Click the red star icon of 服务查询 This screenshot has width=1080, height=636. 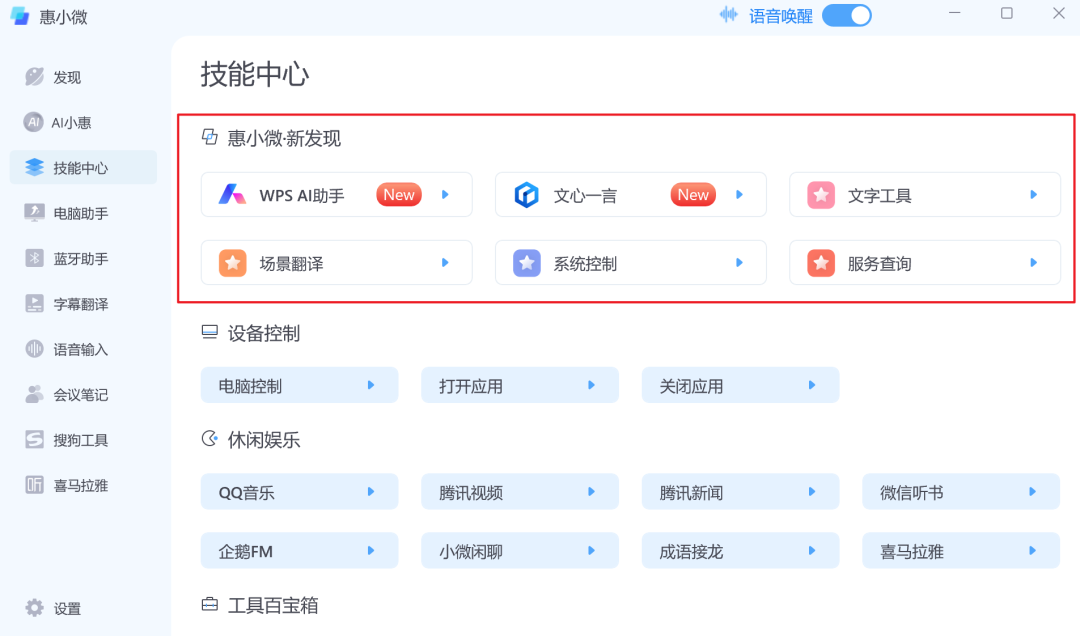pos(821,263)
